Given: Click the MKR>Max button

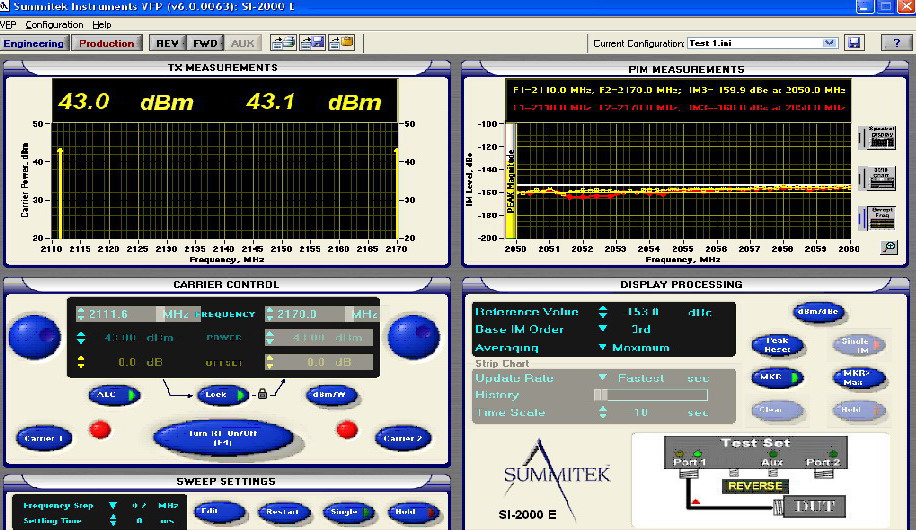Looking at the screenshot, I should (x=859, y=377).
